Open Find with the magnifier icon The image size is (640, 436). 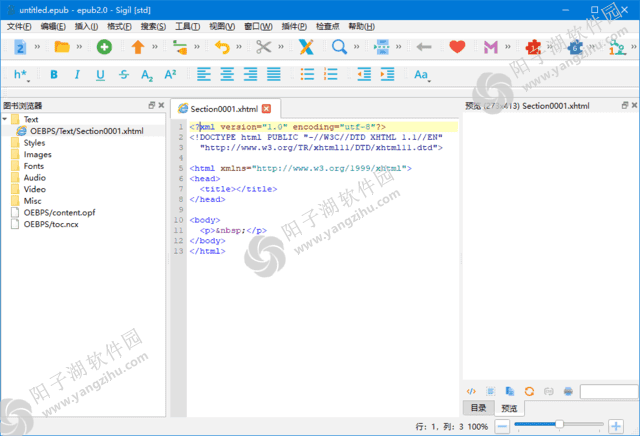tap(339, 47)
